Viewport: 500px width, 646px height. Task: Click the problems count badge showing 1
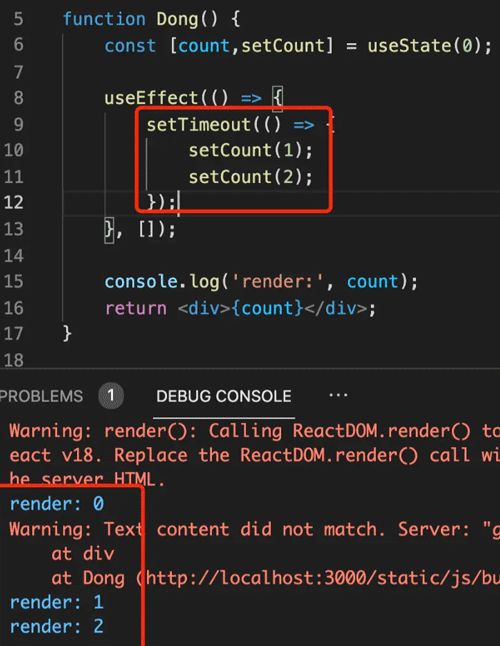(111, 396)
